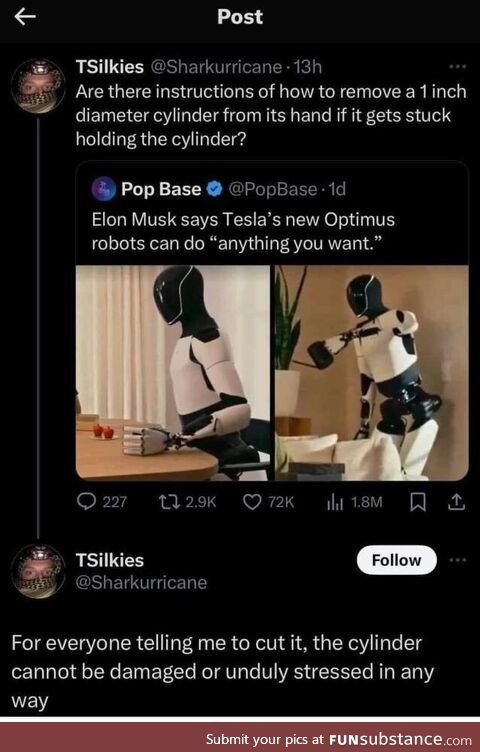The height and width of the screenshot is (752, 480).
Task: View analytics icon showing 1.8M views
Action: 335,502
